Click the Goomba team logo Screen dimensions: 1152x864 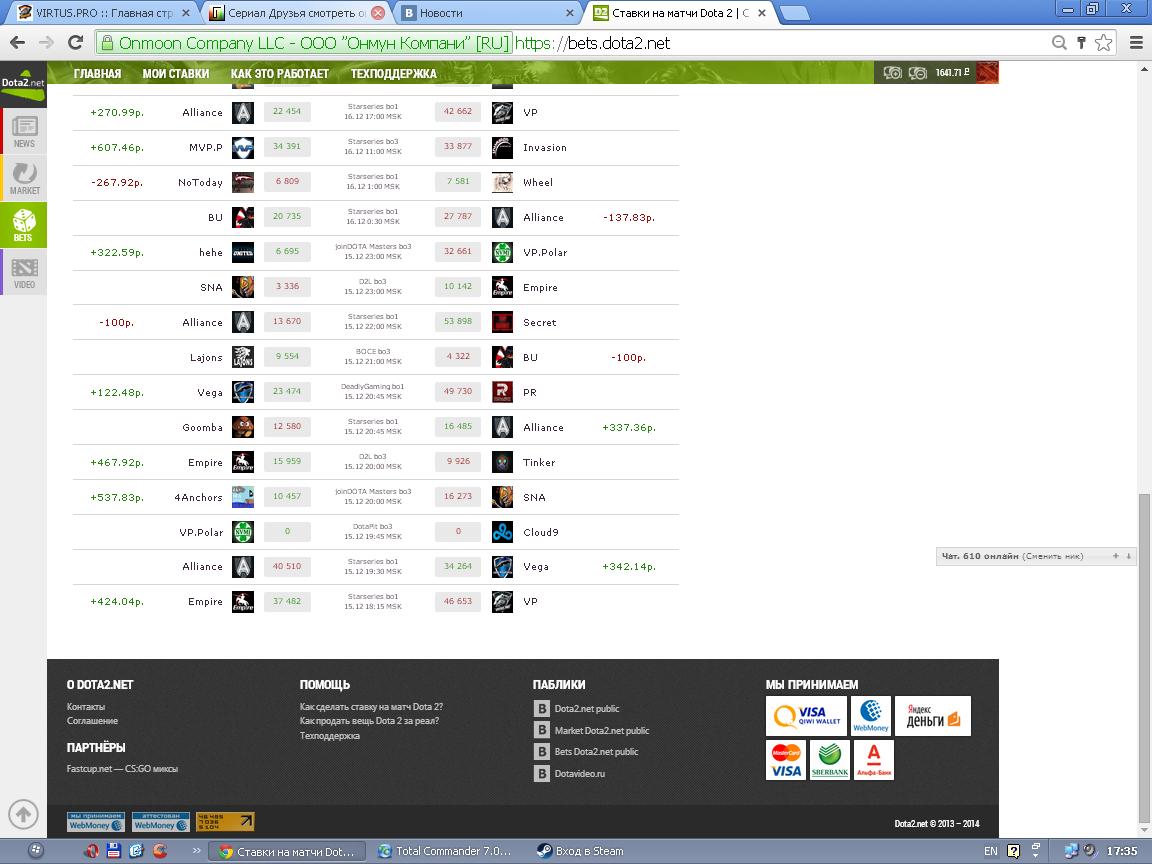pos(242,427)
